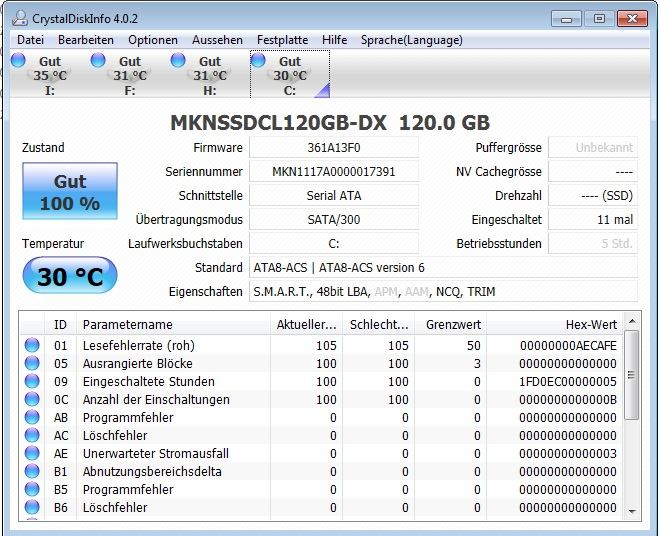The image size is (660, 536).
Task: Select the Anzahl der Einschaltungen parameter name
Action: coord(156,400)
